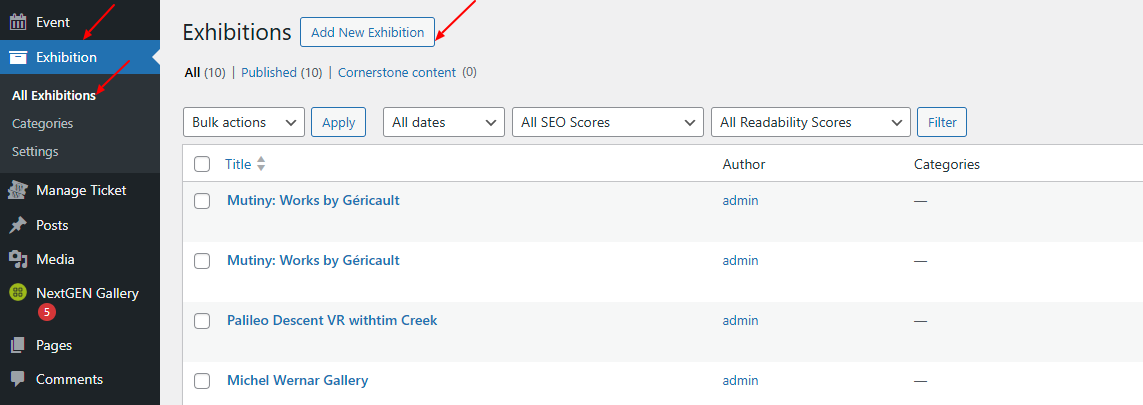Expand the All dates filter dropdown
Screen dimensions: 1143x405
(444, 122)
